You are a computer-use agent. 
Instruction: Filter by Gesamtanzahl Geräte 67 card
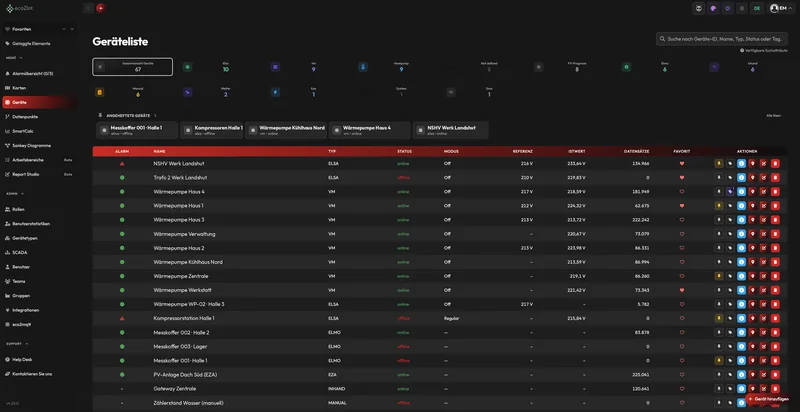(132, 67)
